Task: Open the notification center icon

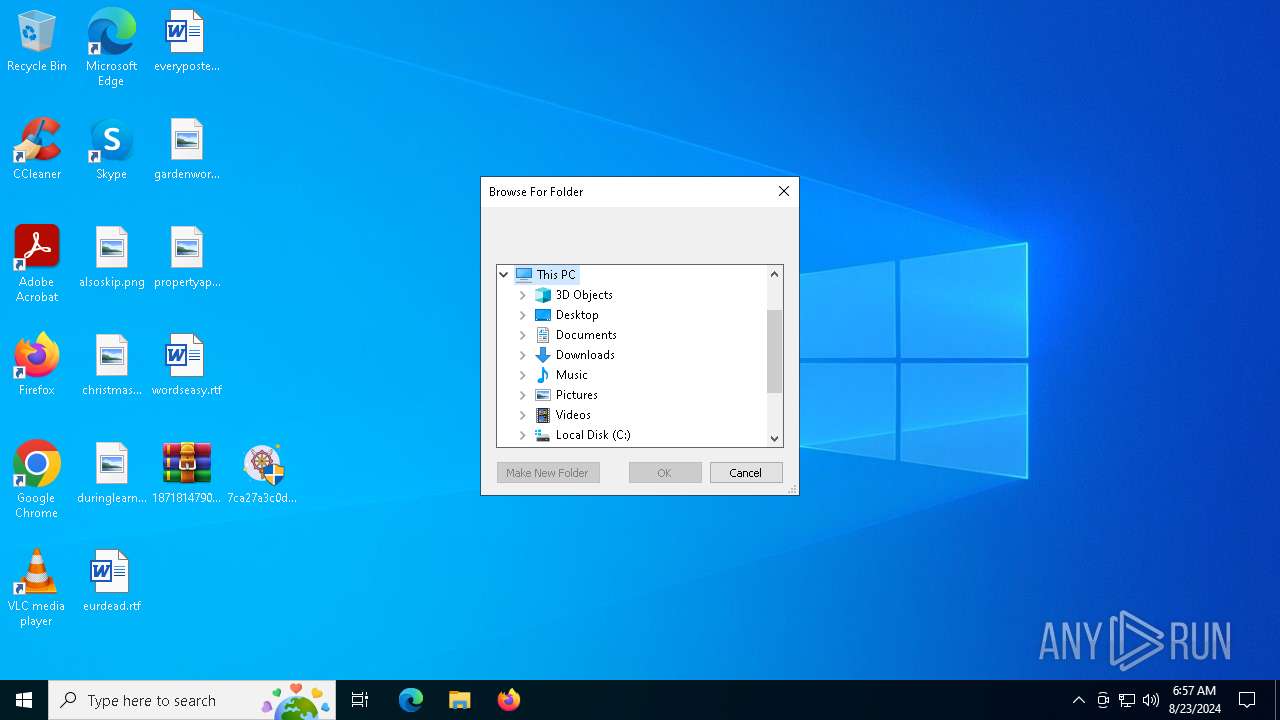Action: coord(1247,700)
